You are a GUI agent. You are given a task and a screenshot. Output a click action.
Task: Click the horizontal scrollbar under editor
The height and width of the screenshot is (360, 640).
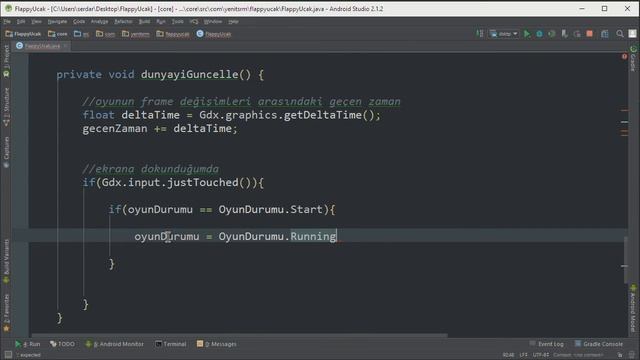click(x=240, y=336)
